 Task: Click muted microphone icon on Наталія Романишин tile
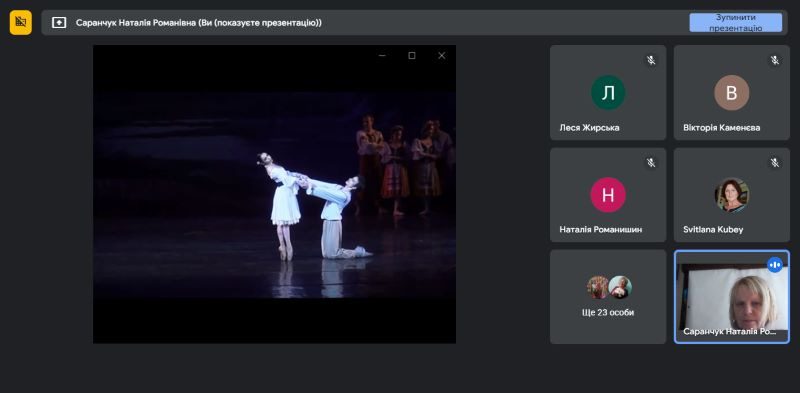point(651,163)
